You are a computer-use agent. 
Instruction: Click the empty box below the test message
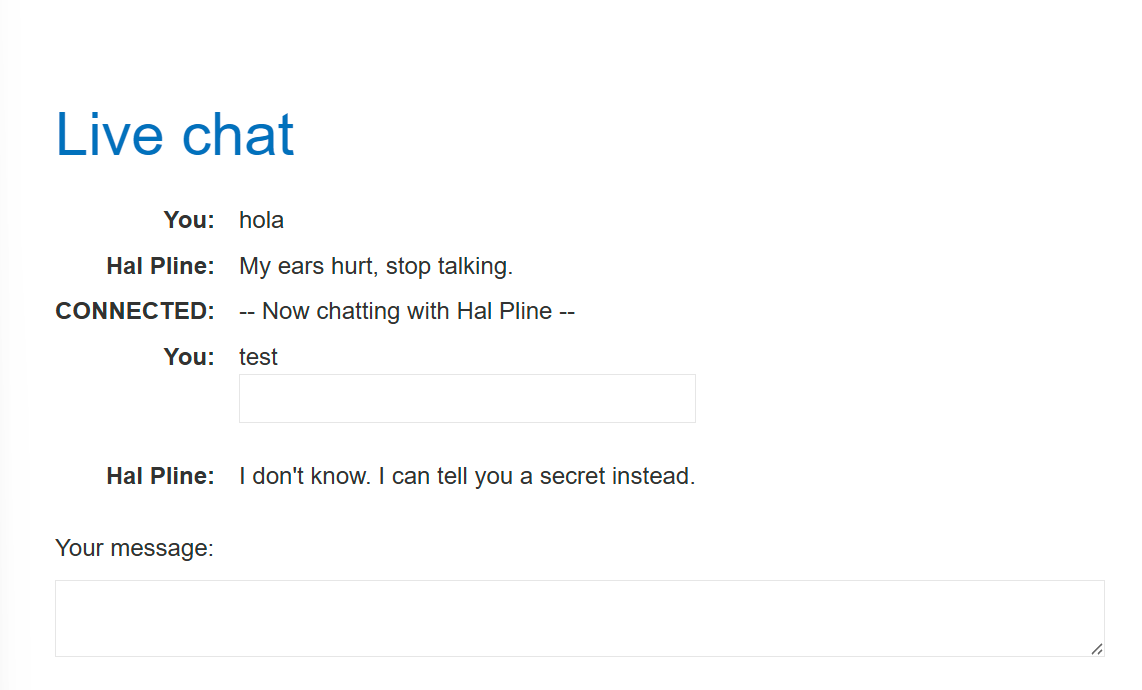pyautogui.click(x=467, y=398)
